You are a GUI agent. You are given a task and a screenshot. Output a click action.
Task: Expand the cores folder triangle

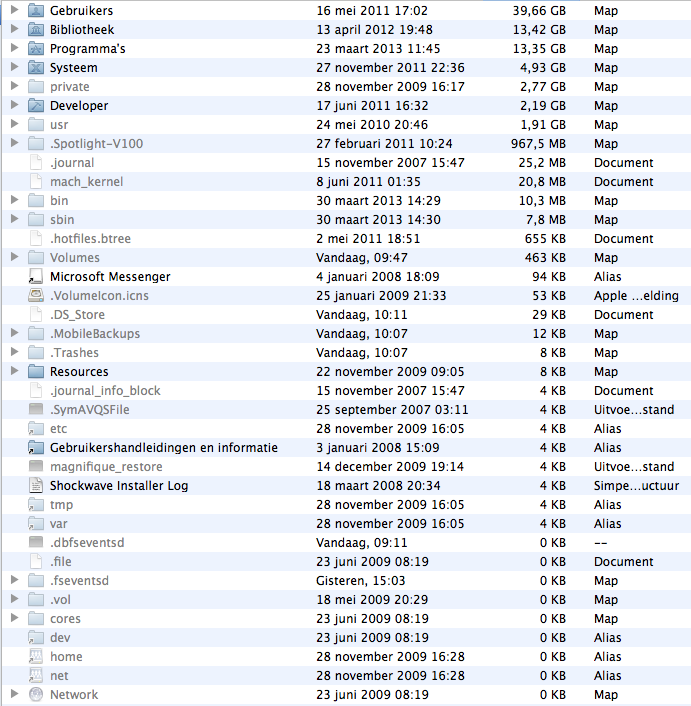click(x=14, y=617)
